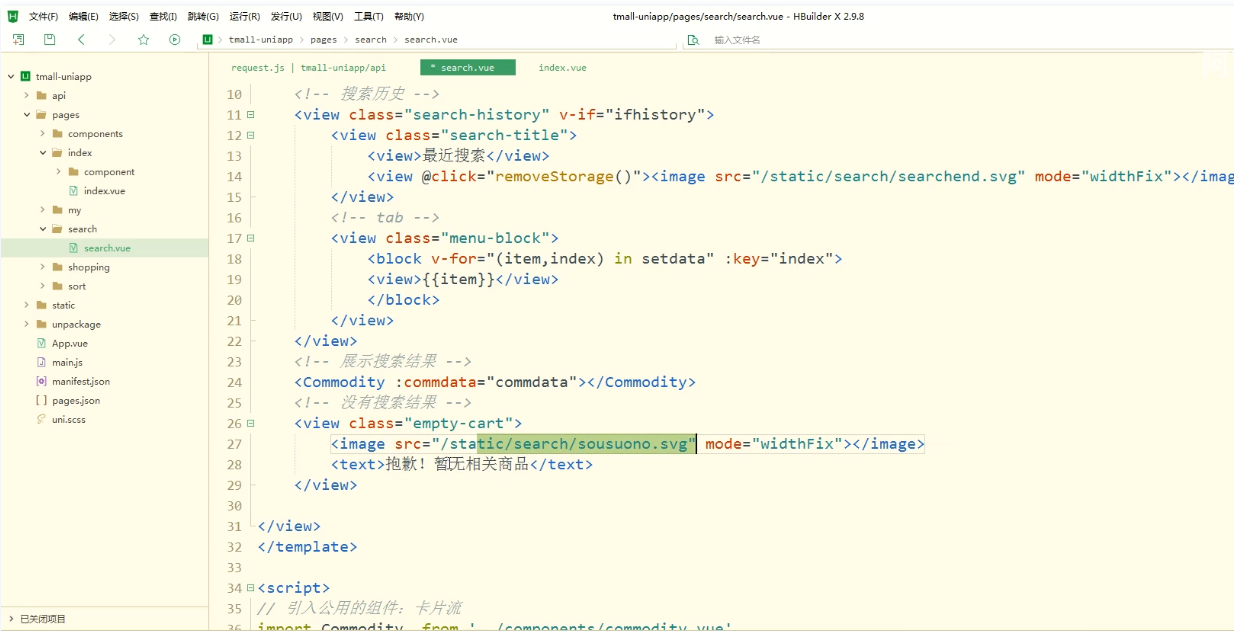1234x631 pixels.
Task: Open the 工具(T) menu
Action: [369, 16]
